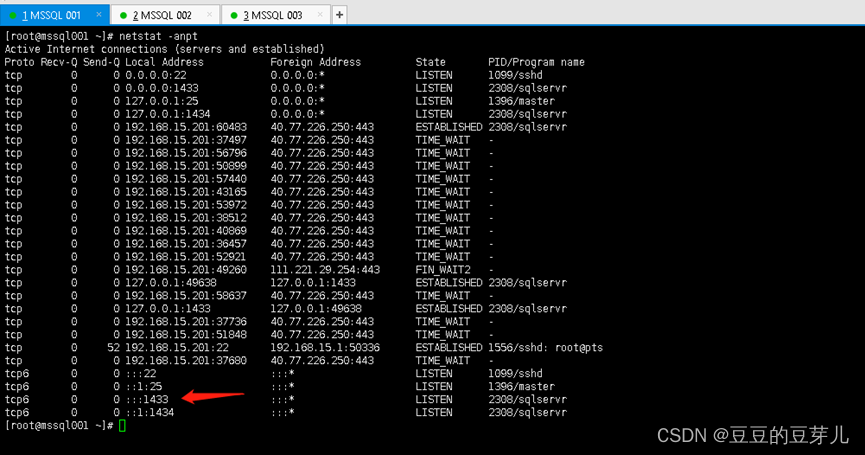Click local address 127.0.0.1:1434
Viewport: 865px width, 455px height.
[168, 114]
